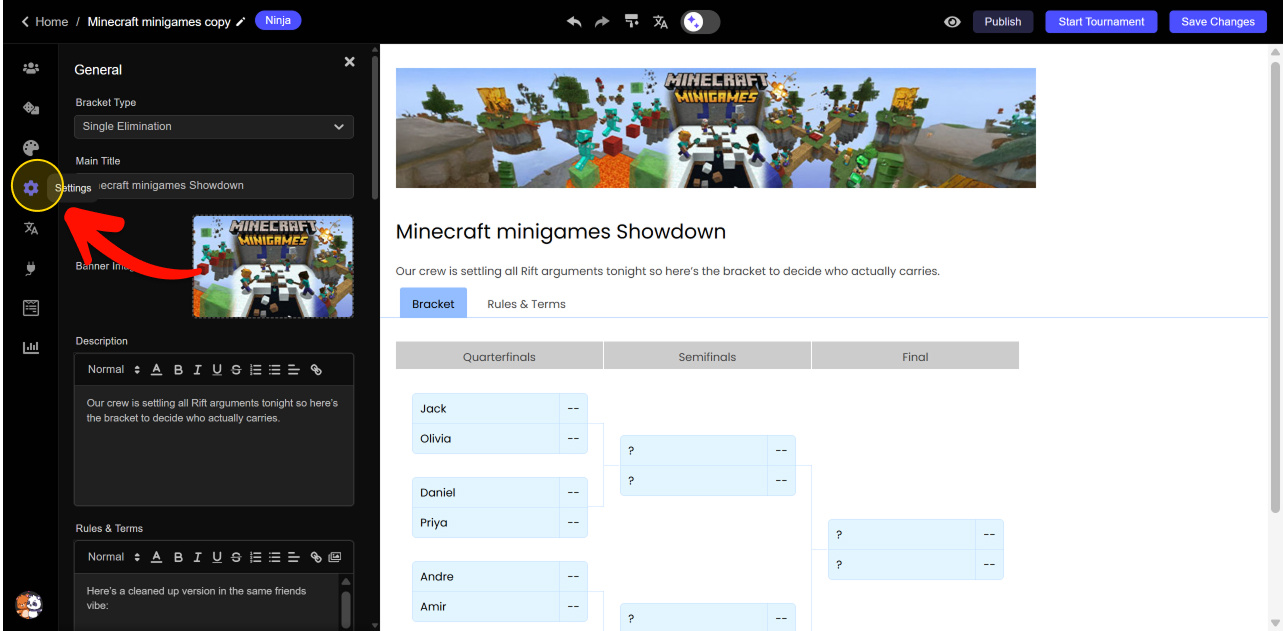
Task: Click the Redo arrow in top bar
Action: (602, 22)
